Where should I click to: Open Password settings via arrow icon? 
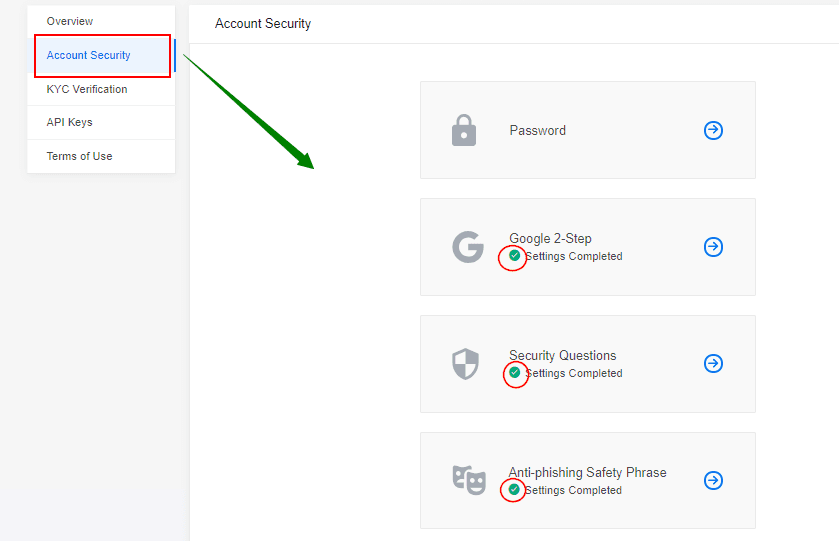[x=713, y=130]
